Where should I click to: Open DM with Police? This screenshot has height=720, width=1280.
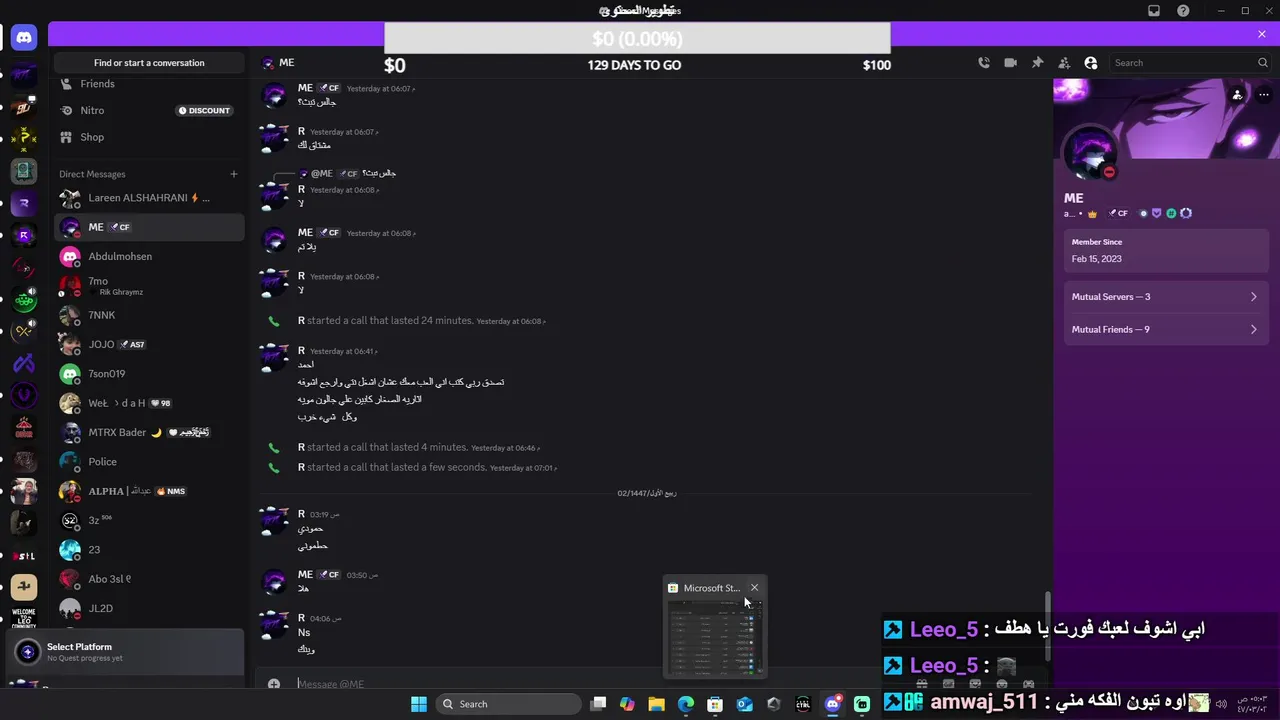click(149, 462)
